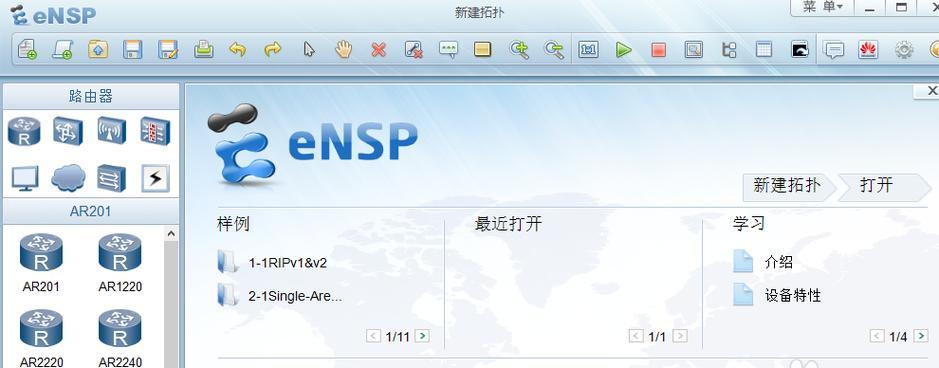Click the red X delete tool
The width and height of the screenshot is (939, 368).
378,49
